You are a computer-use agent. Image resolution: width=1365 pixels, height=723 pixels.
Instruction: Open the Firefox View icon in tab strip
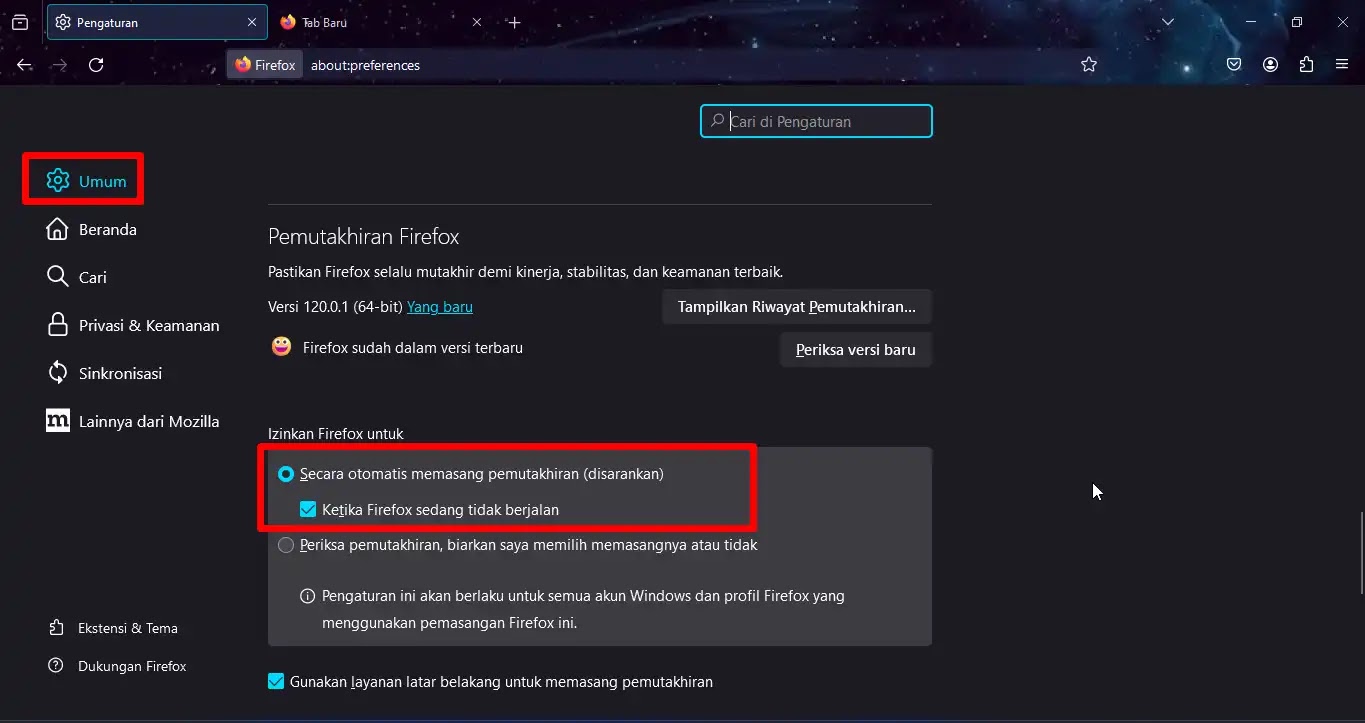(20, 22)
